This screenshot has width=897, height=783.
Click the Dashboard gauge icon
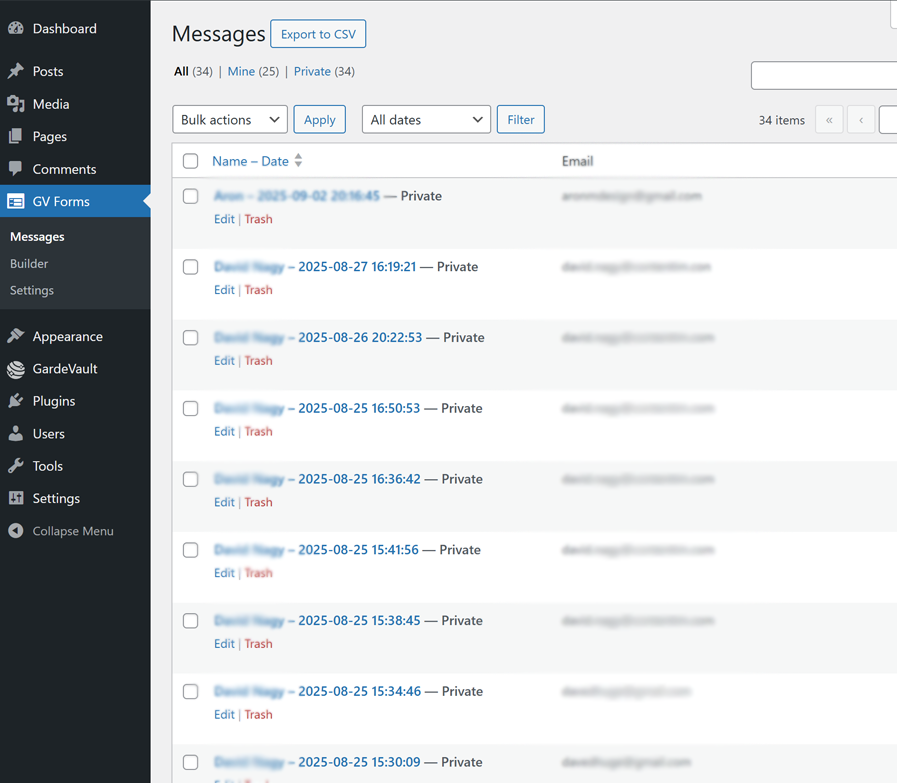tap(16, 29)
